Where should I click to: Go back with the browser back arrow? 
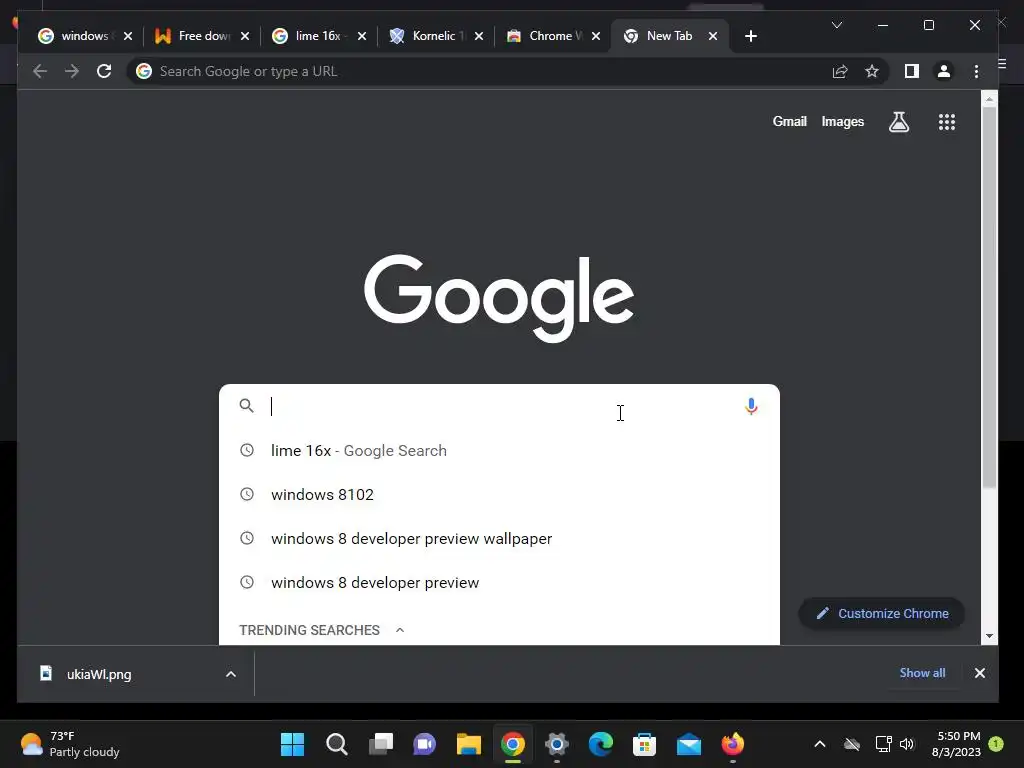(x=40, y=71)
